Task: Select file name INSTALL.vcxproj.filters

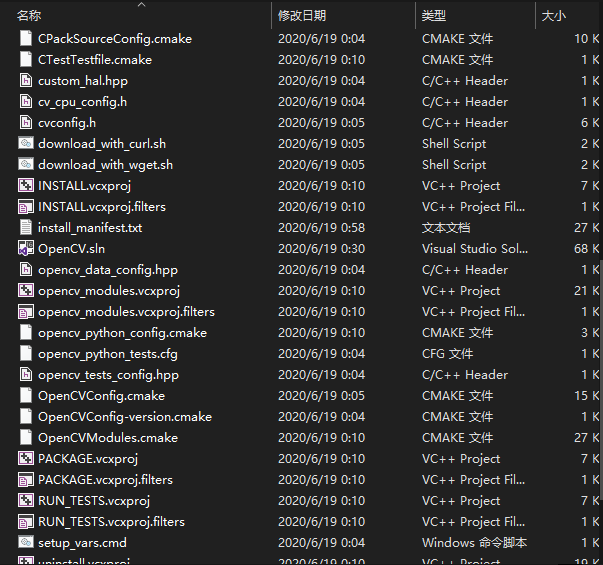Action: [102, 207]
